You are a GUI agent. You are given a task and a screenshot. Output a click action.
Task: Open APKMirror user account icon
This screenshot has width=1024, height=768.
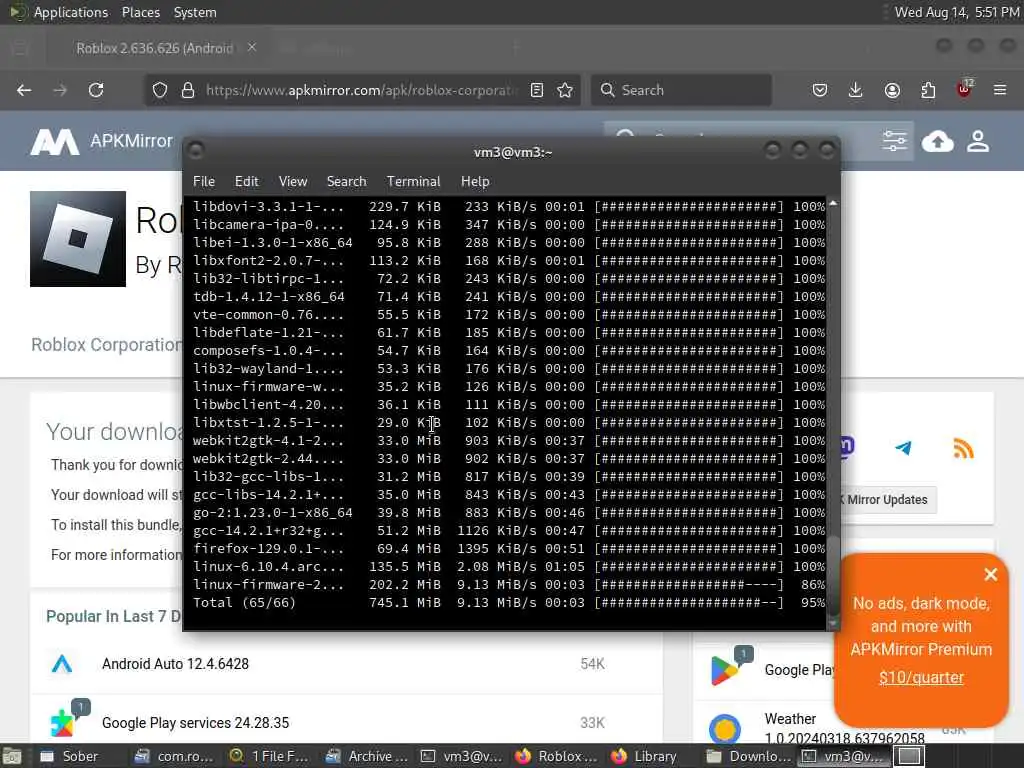click(x=978, y=141)
